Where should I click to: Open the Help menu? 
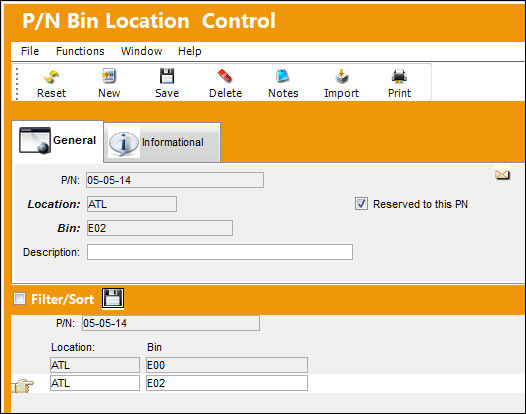coord(190,51)
